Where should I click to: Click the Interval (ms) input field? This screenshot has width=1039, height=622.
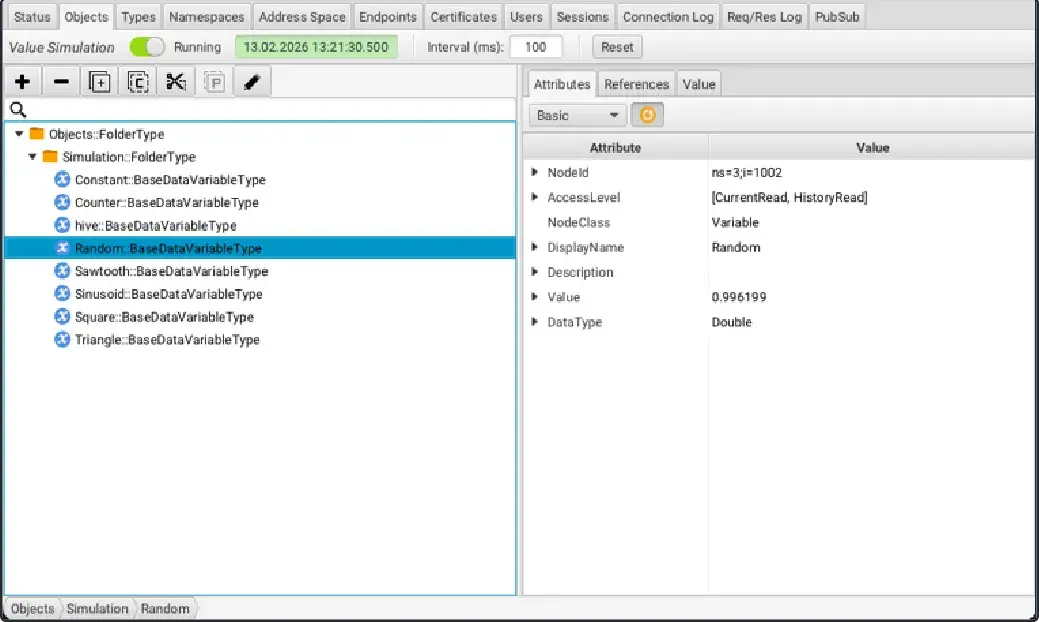pos(535,47)
